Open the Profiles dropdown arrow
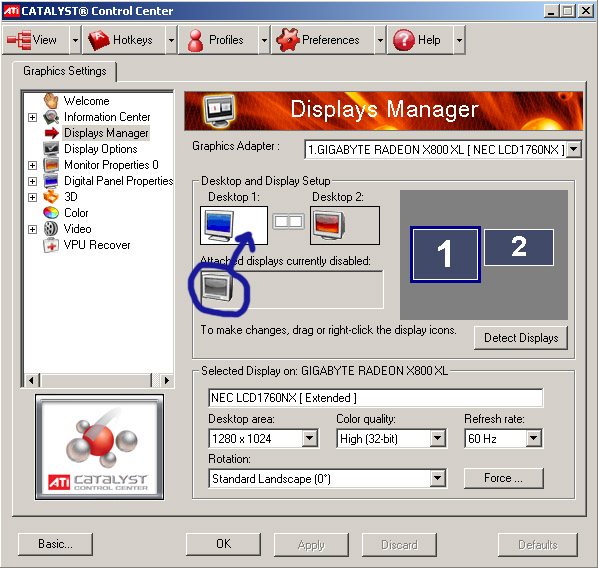Image resolution: width=598 pixels, height=568 pixels. click(x=264, y=40)
